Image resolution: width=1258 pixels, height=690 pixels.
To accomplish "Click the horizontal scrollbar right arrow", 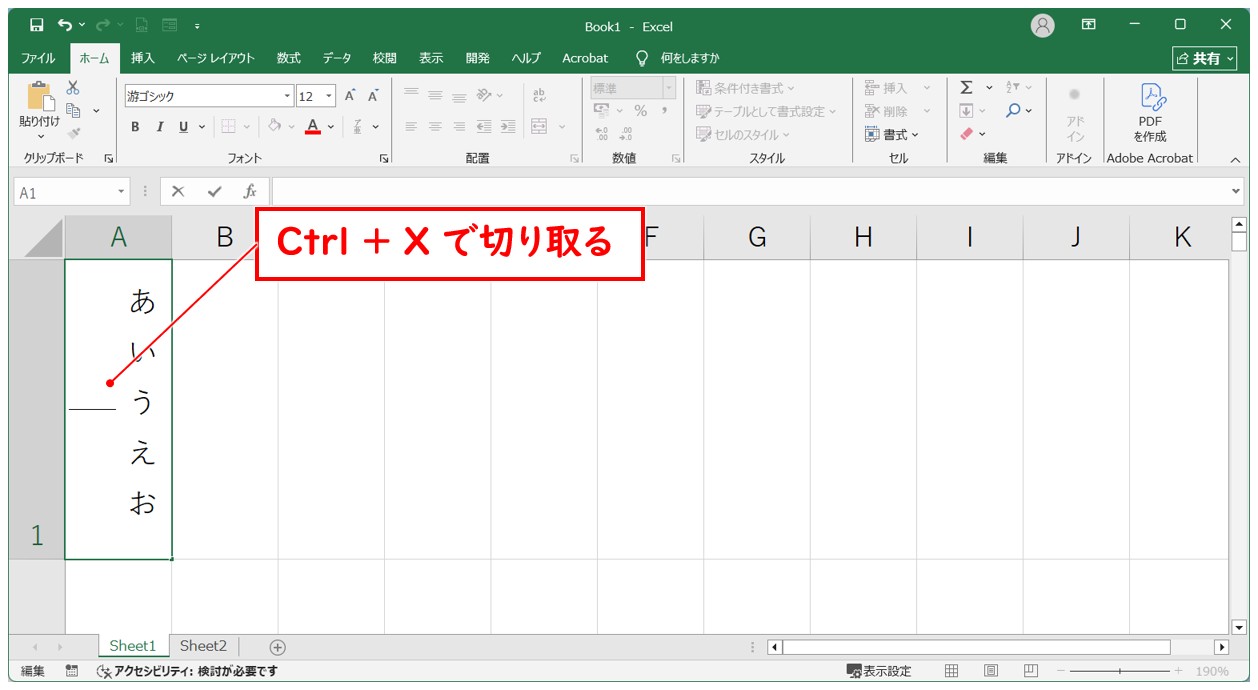I will 1221,647.
